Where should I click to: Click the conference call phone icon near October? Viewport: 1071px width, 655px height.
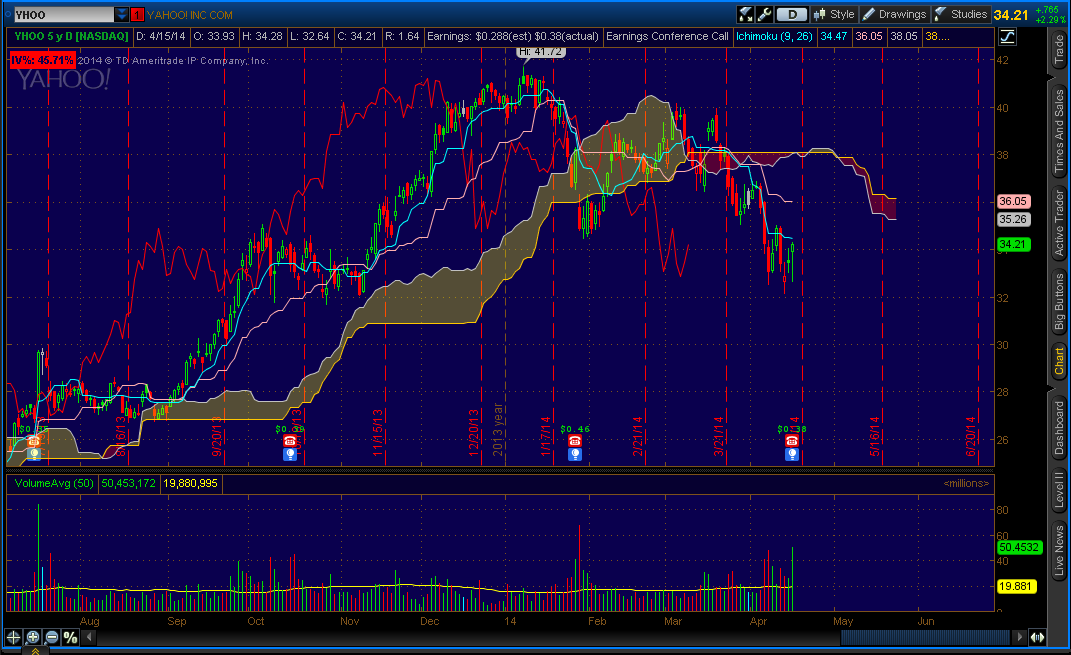click(290, 441)
